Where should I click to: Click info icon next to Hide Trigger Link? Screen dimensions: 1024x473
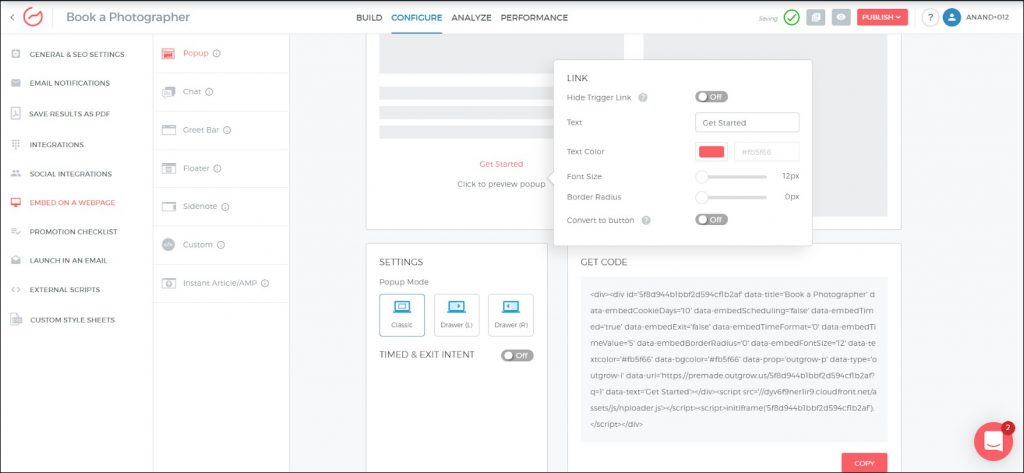[643, 97]
